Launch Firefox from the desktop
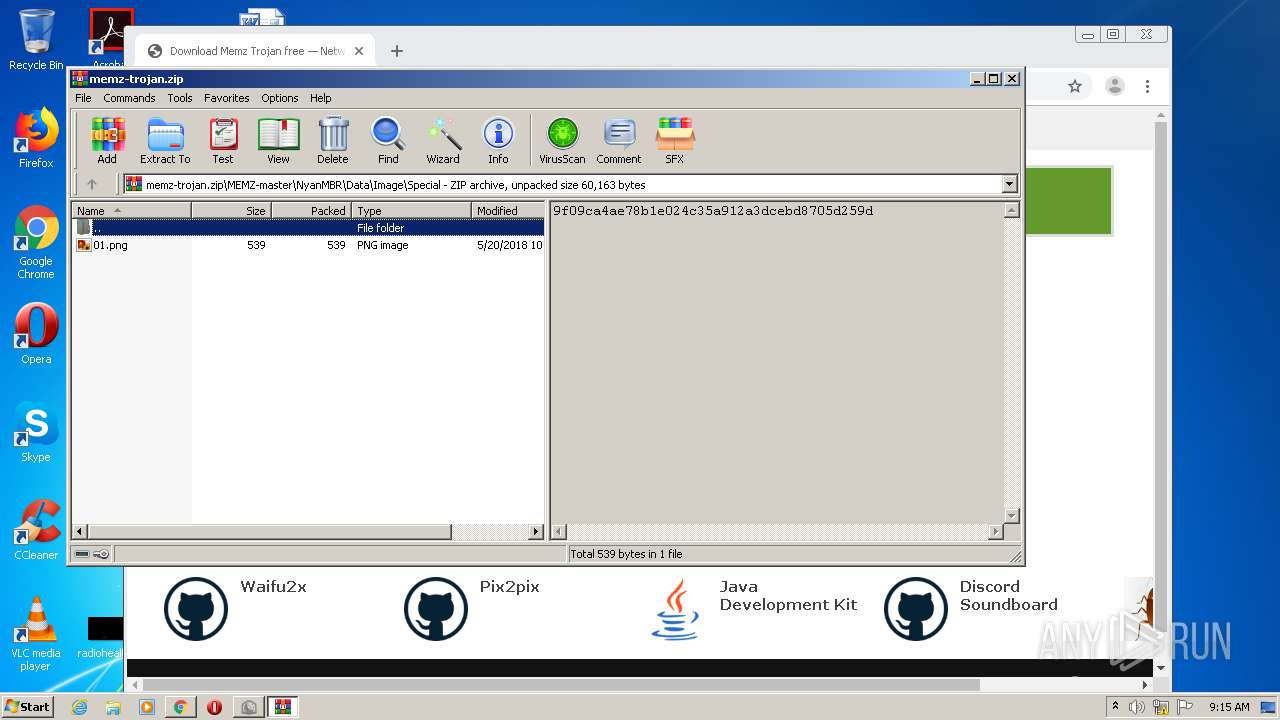The height and width of the screenshot is (720, 1280). point(36,138)
